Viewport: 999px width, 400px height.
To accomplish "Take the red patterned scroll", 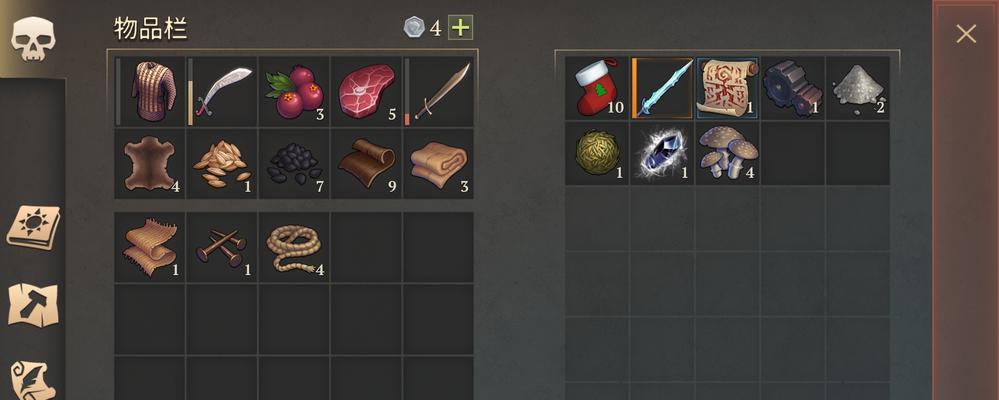I will [x=727, y=87].
